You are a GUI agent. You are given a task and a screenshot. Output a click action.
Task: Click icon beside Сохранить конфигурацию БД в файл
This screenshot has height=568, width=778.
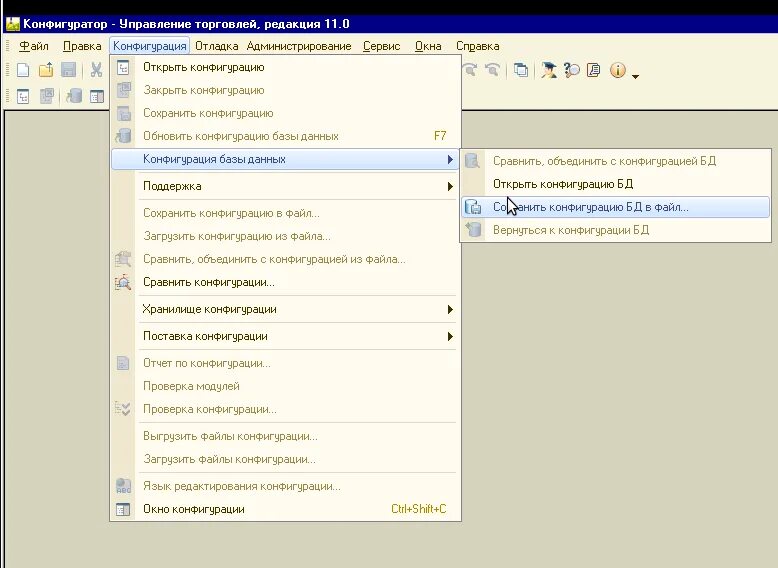473,207
